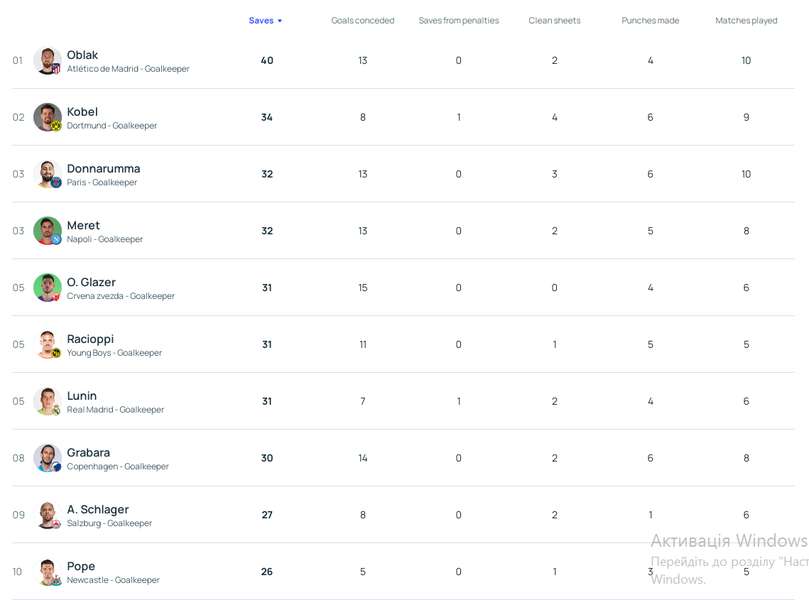Open O. Glazer's player photo
The image size is (809, 600).
[47, 288]
